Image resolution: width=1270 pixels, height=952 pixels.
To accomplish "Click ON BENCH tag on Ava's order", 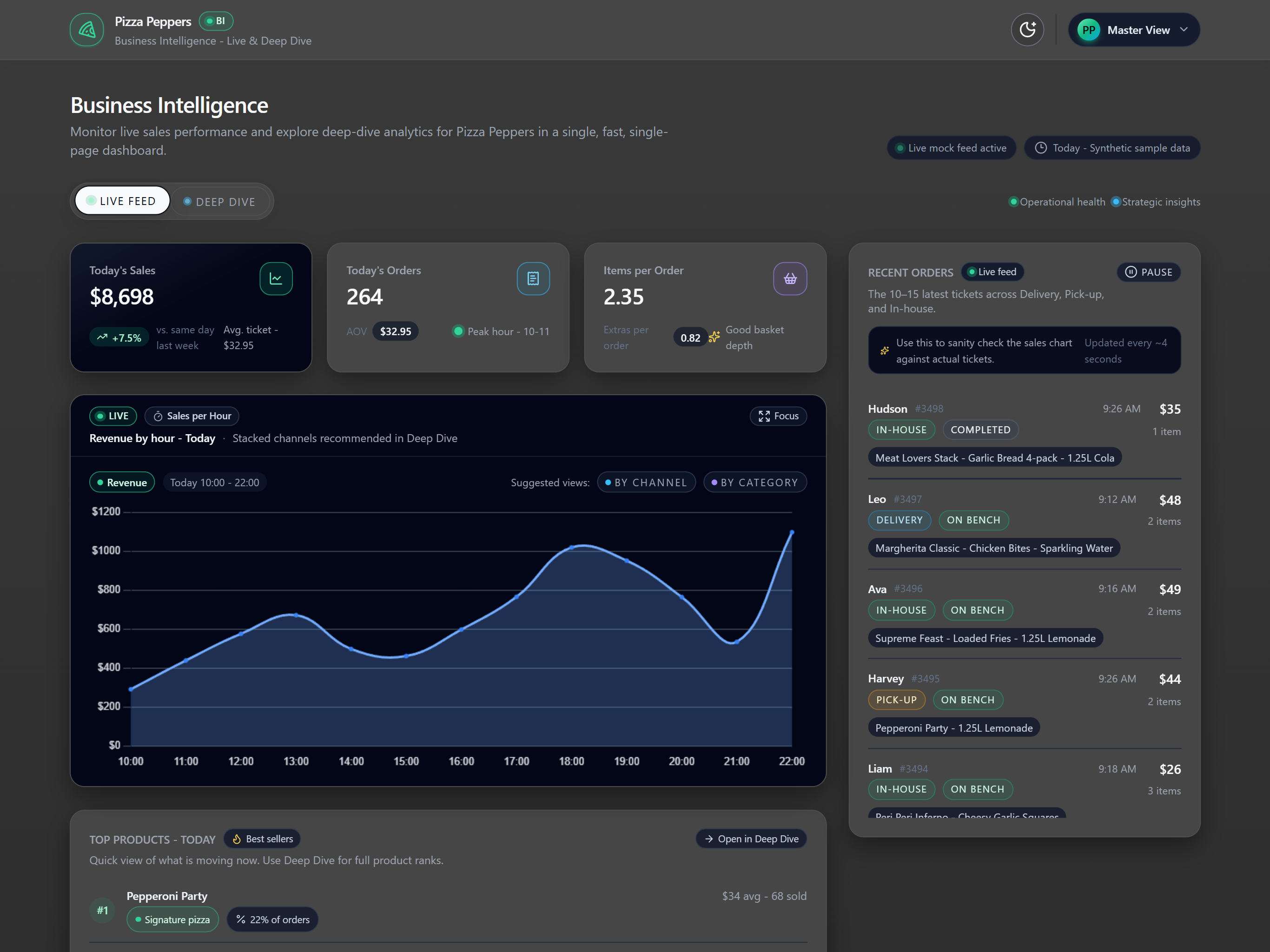I will pyautogui.click(x=977, y=610).
